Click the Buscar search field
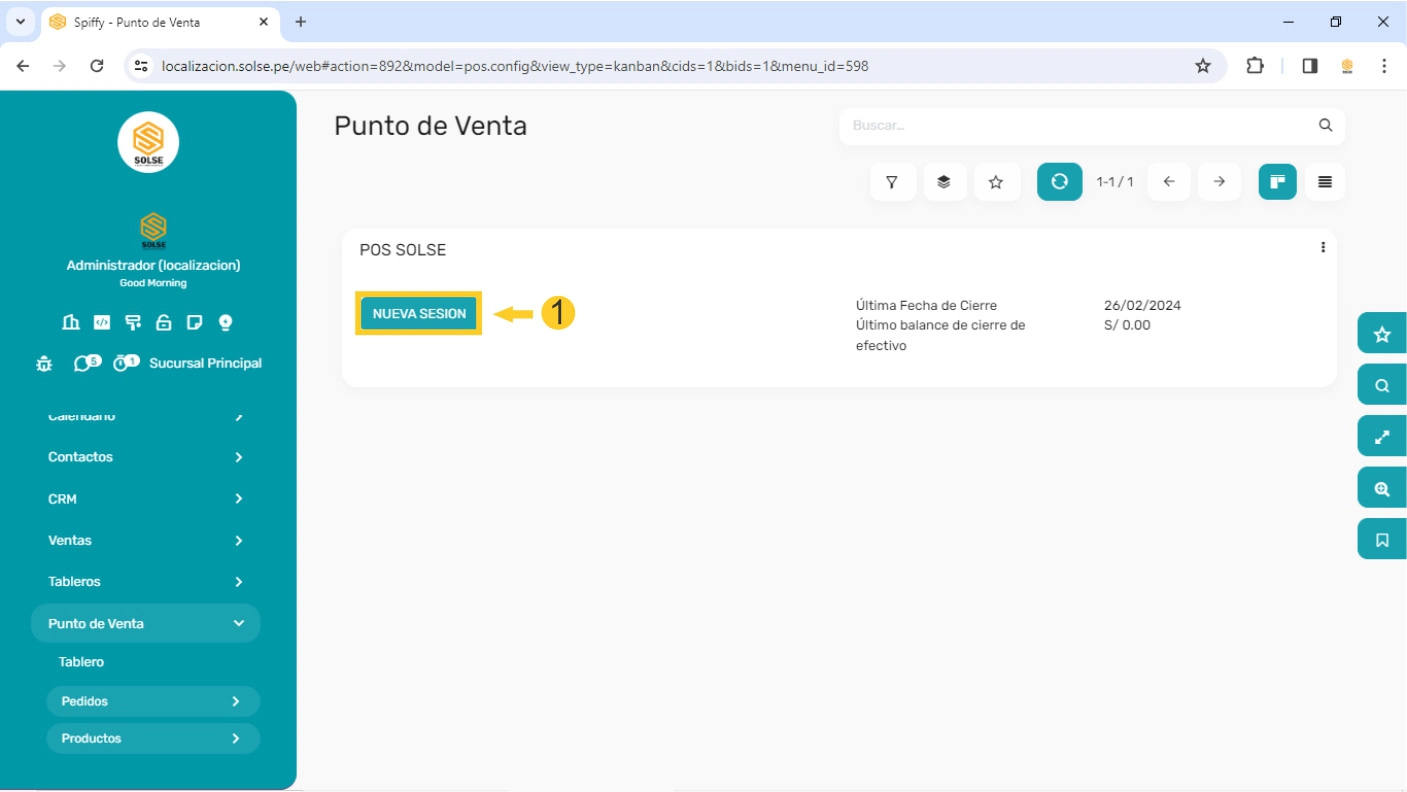This screenshot has height=792, width=1407. [x=1080, y=126]
